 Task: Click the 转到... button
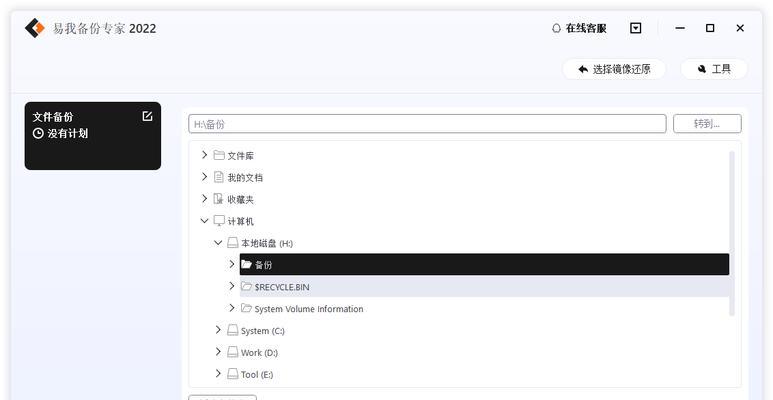pyautogui.click(x=707, y=124)
